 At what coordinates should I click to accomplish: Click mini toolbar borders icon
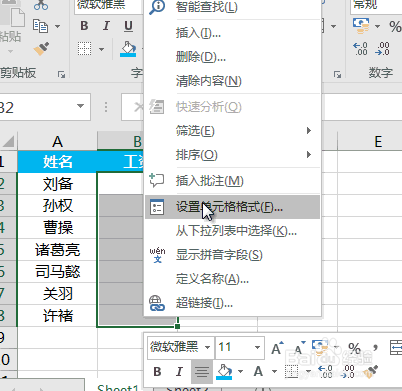coord(292,371)
